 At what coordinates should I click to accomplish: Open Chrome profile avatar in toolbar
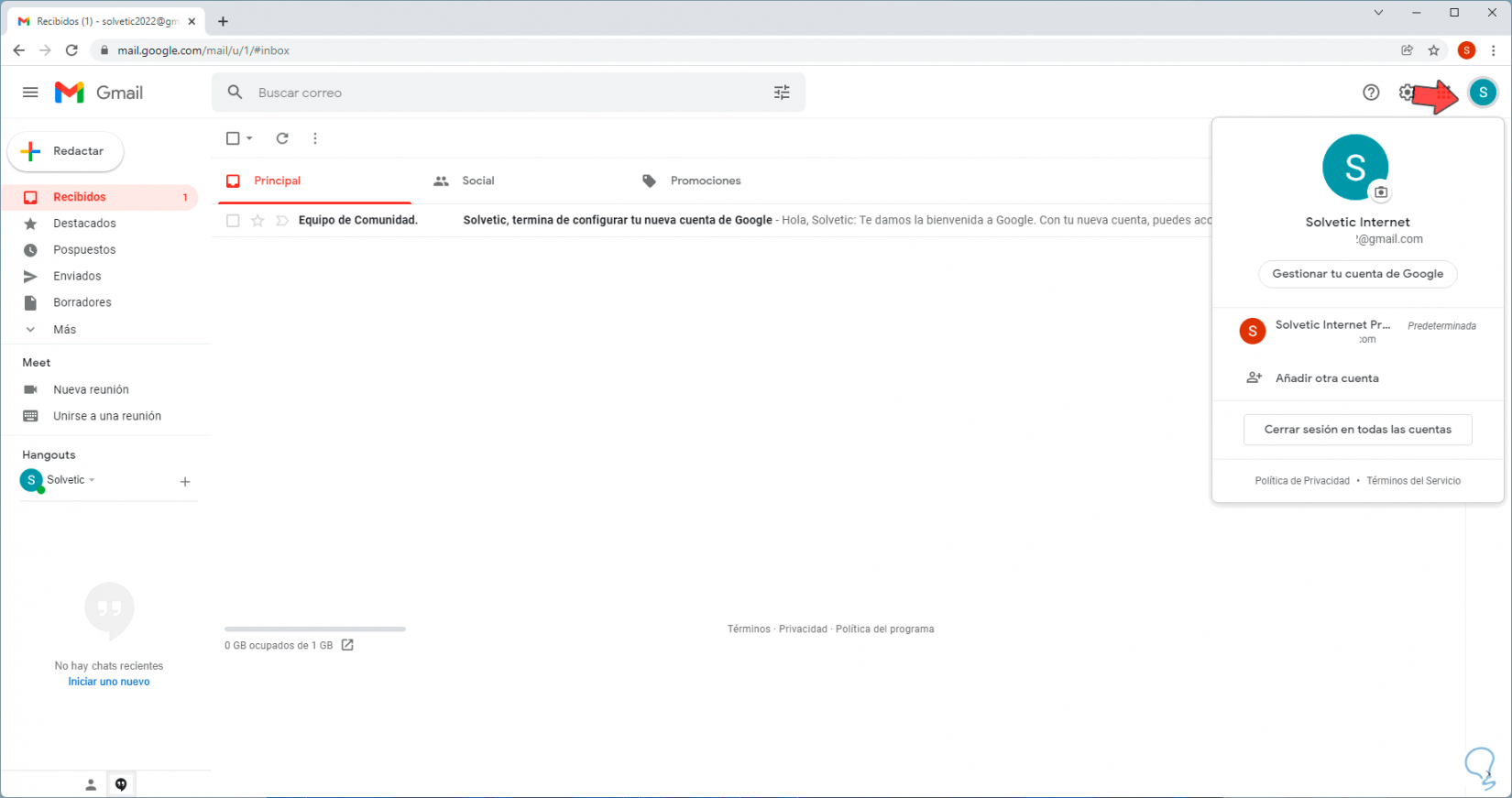point(1466,50)
